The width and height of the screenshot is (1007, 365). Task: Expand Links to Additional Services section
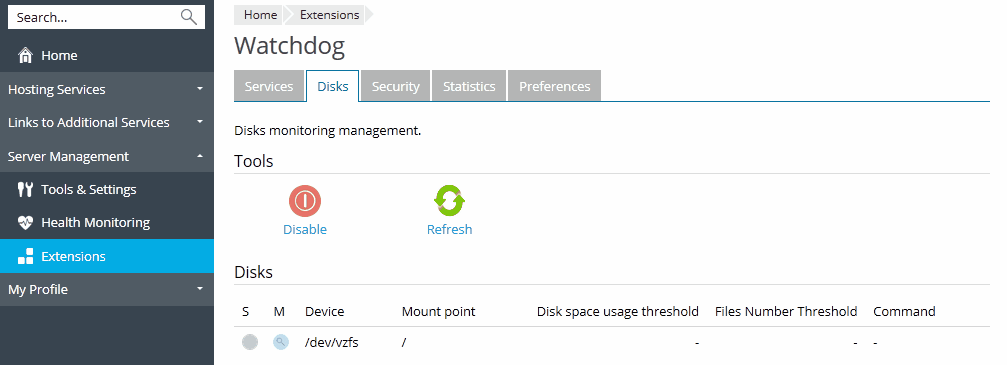point(107,122)
